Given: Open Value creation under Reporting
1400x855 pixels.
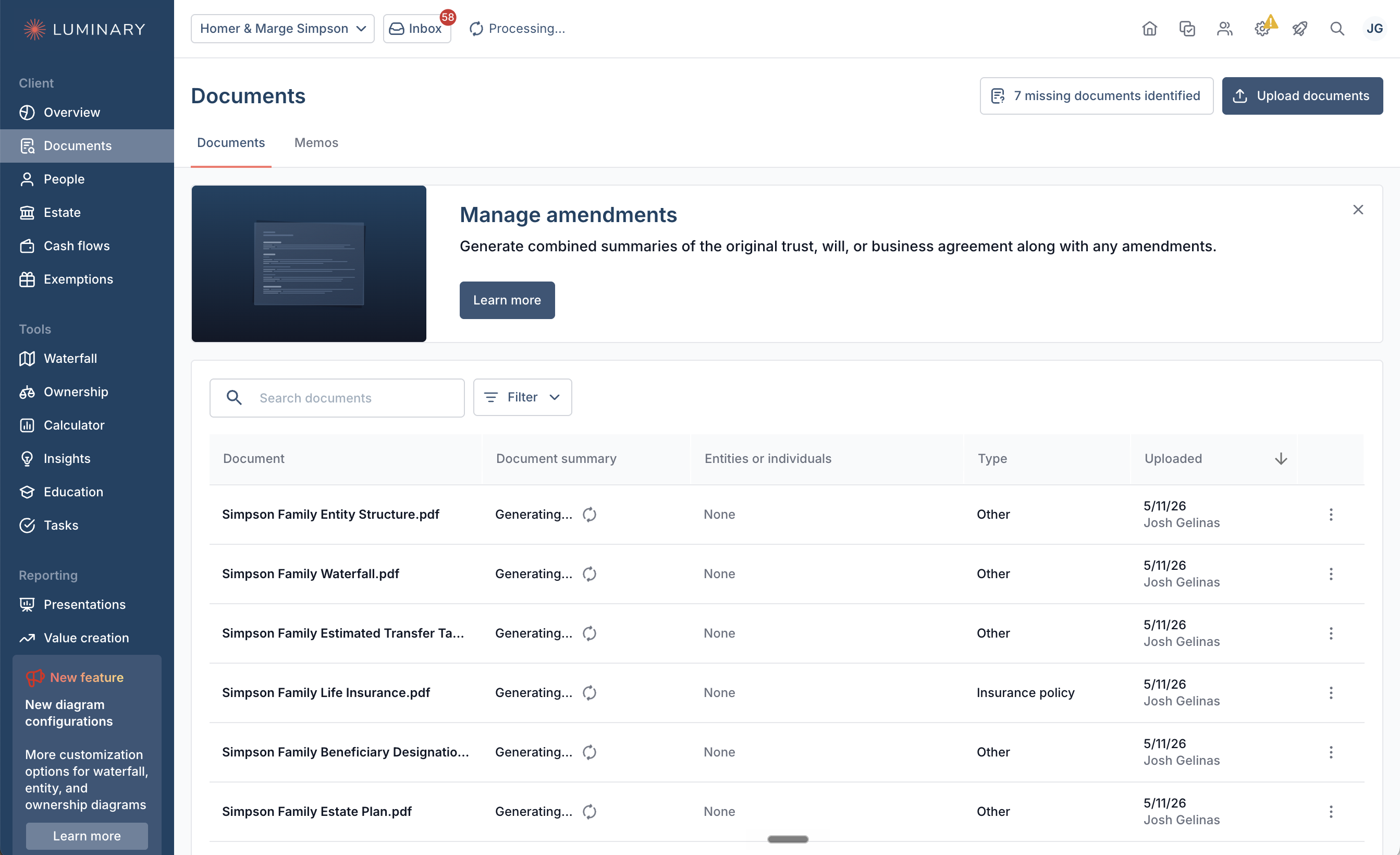Looking at the screenshot, I should (87, 638).
